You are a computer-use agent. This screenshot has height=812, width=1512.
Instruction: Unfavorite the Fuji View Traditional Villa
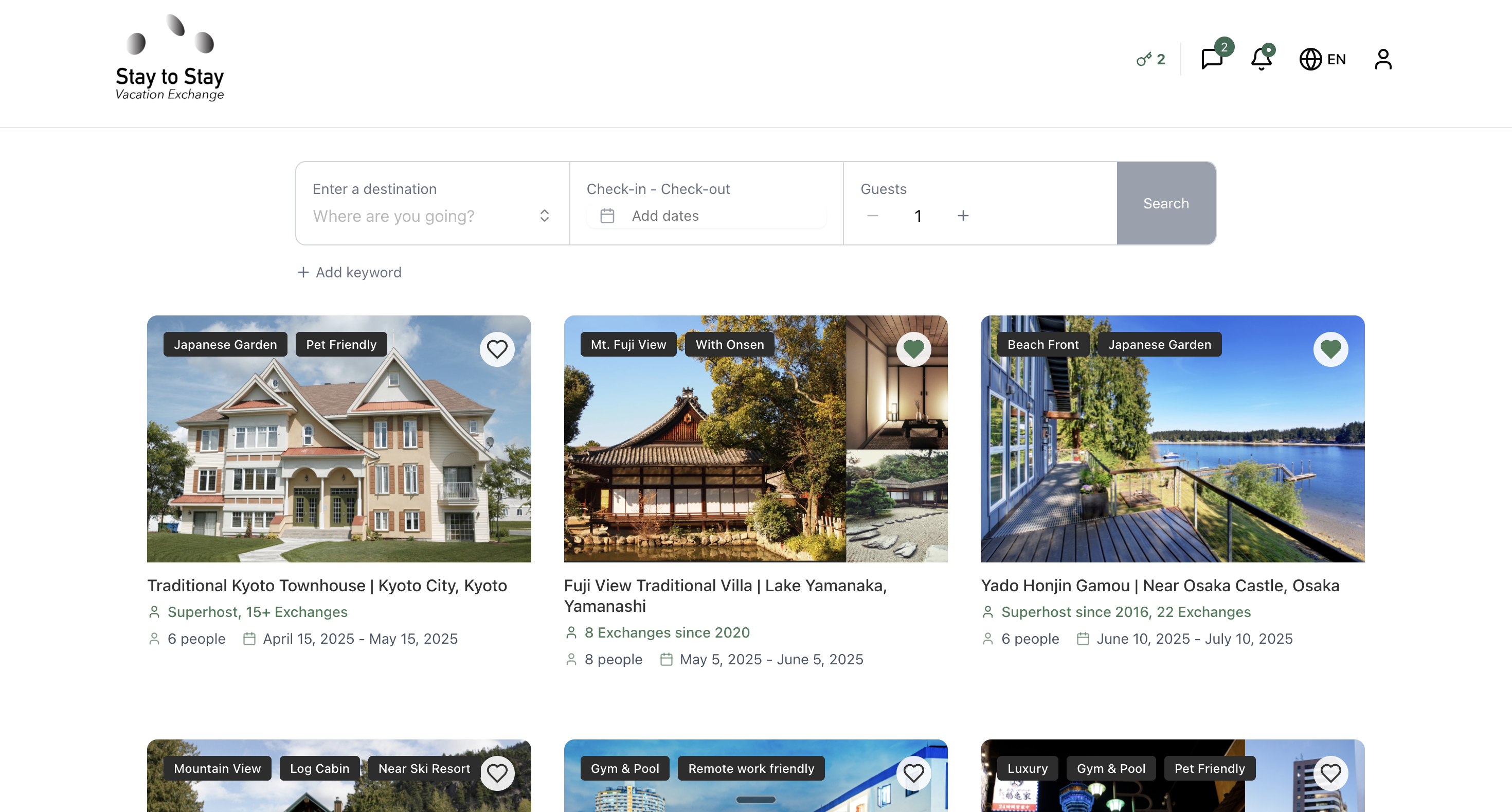point(913,349)
